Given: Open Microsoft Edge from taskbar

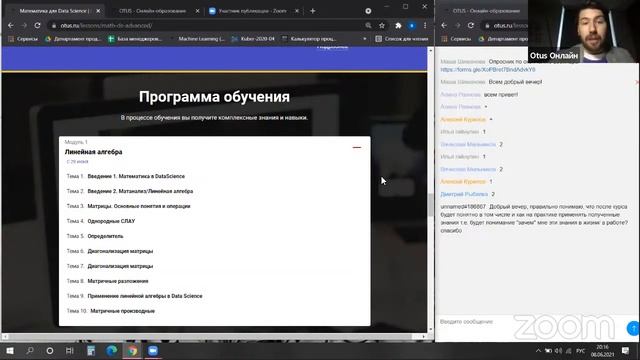Looking at the screenshot, I should click(111, 351).
